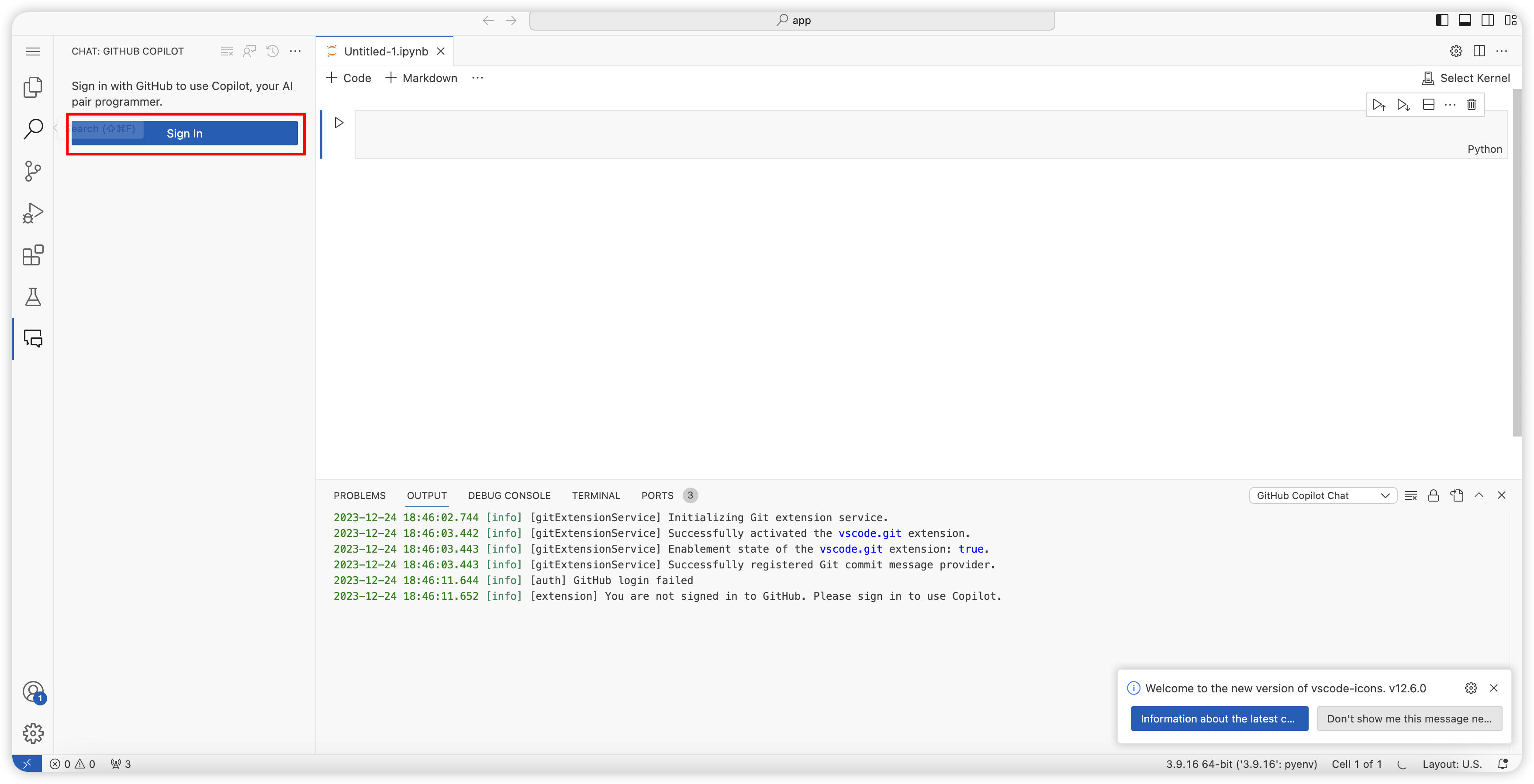Toggle output auto-scroll lock

(x=1434, y=496)
